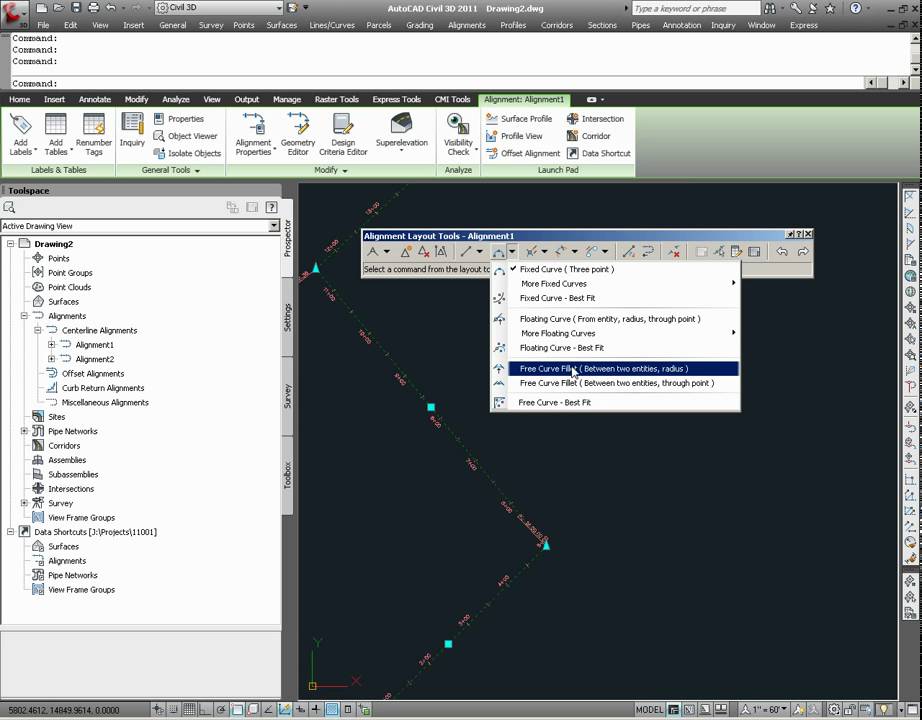Open the Settings tab in Toolspace

(x=288, y=317)
